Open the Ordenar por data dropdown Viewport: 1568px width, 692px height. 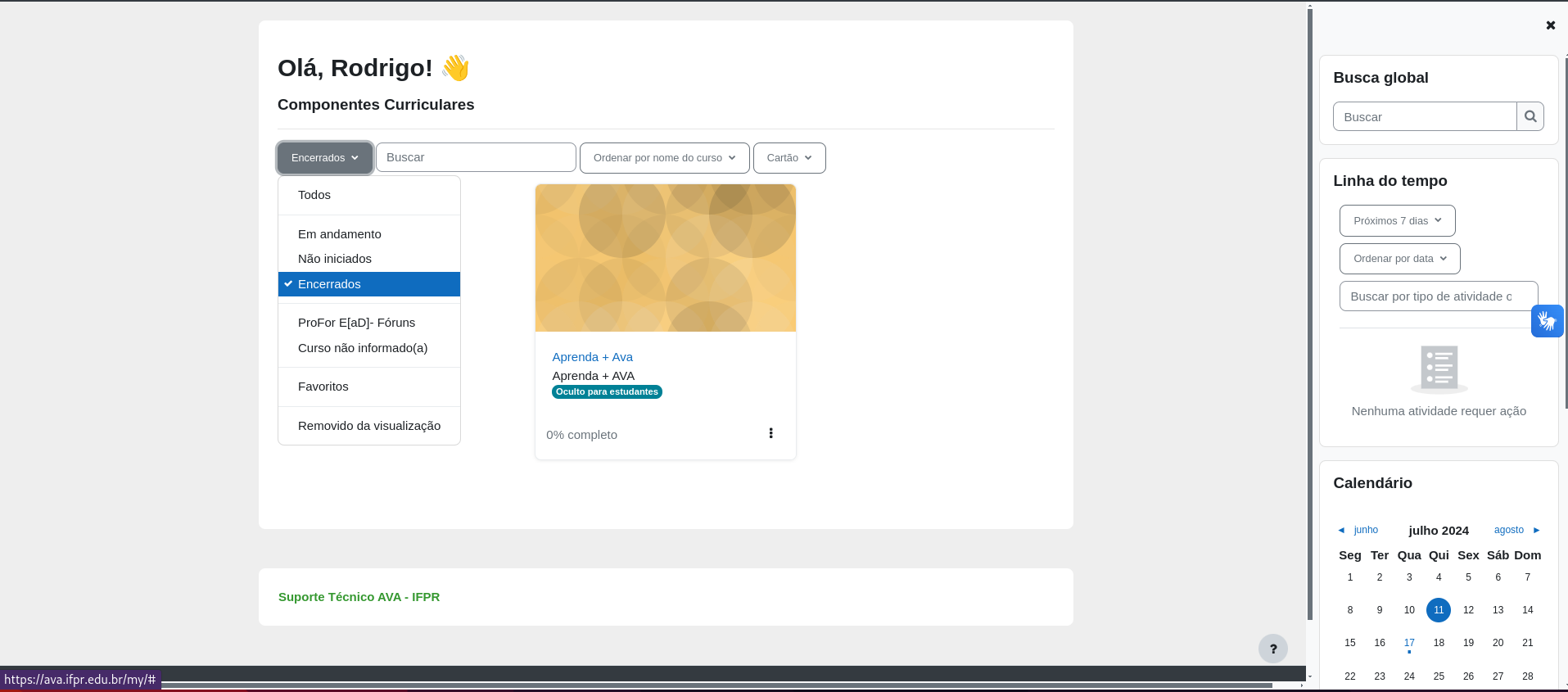pos(1399,259)
